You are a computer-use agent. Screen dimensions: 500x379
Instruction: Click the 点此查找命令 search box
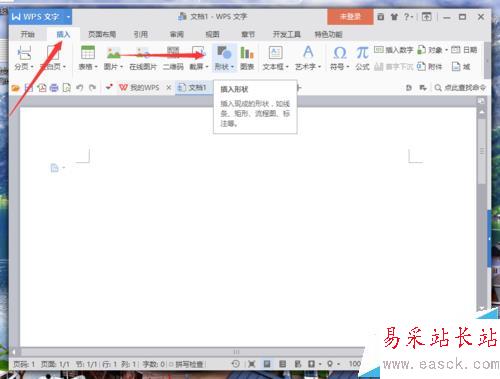[x=460, y=88]
